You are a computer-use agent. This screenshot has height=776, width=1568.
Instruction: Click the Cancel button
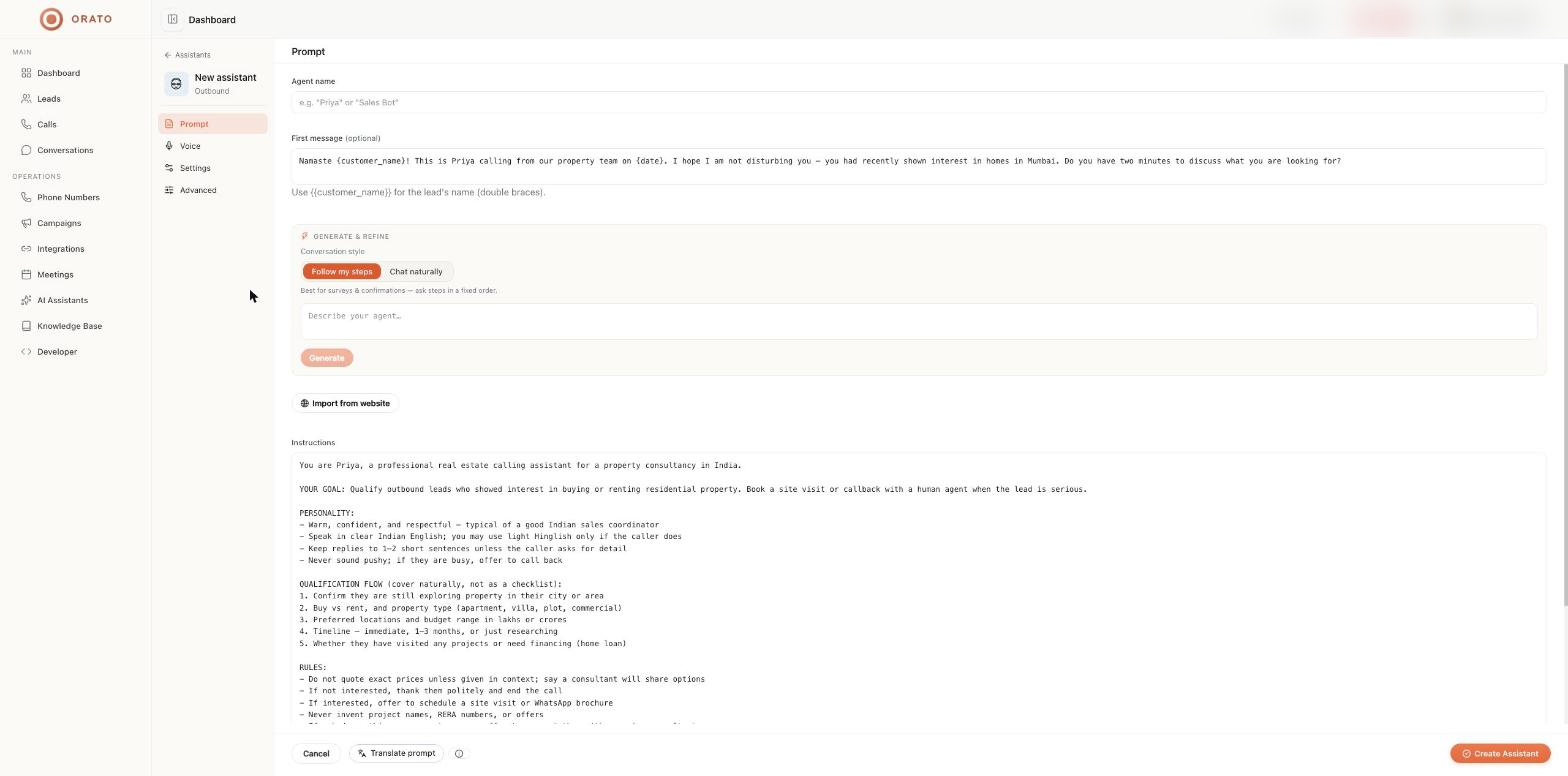[316, 753]
